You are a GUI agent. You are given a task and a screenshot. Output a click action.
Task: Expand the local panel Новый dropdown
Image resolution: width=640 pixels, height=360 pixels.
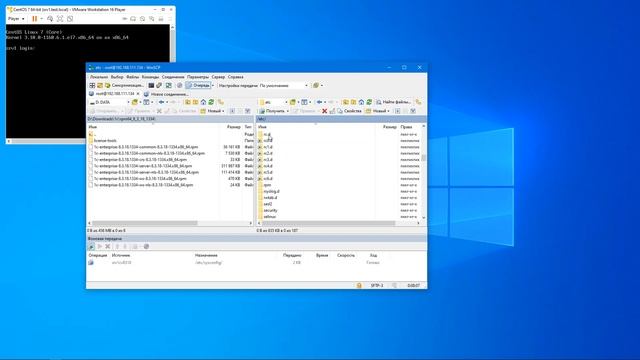tap(223, 111)
